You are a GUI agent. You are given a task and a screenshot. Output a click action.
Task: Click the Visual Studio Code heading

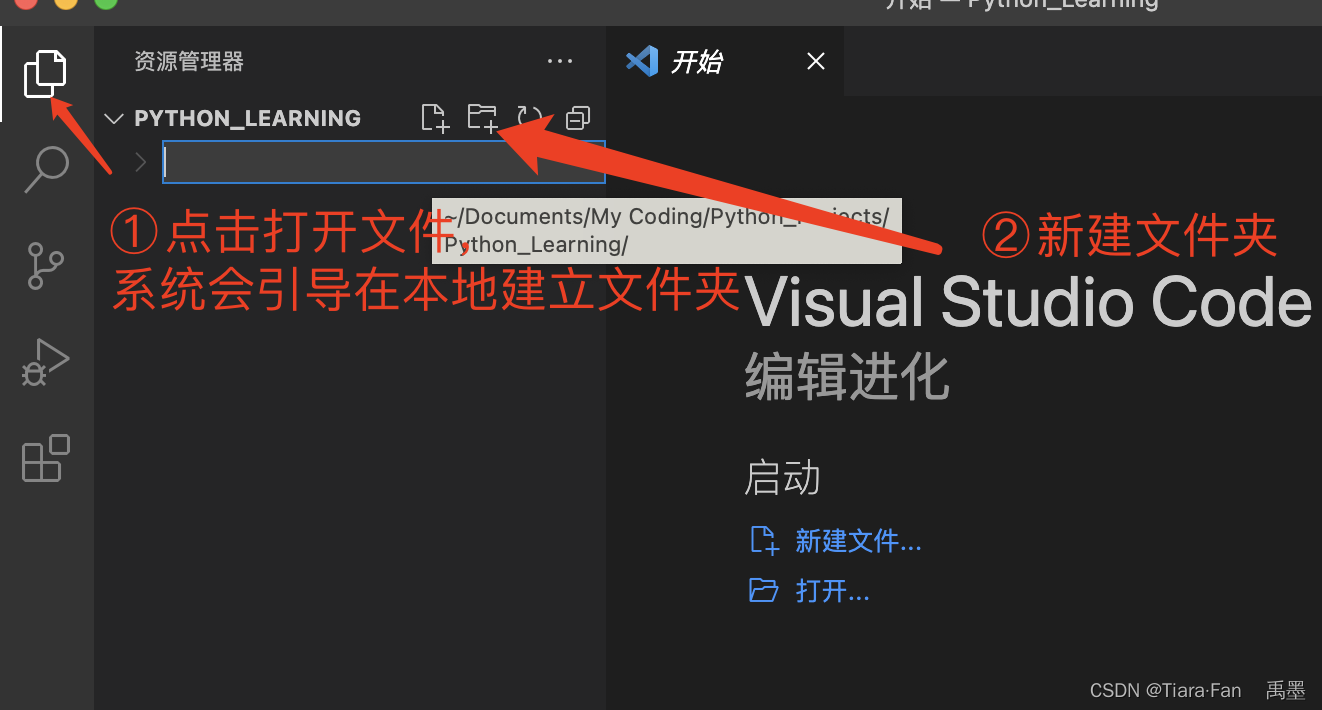tap(1028, 302)
